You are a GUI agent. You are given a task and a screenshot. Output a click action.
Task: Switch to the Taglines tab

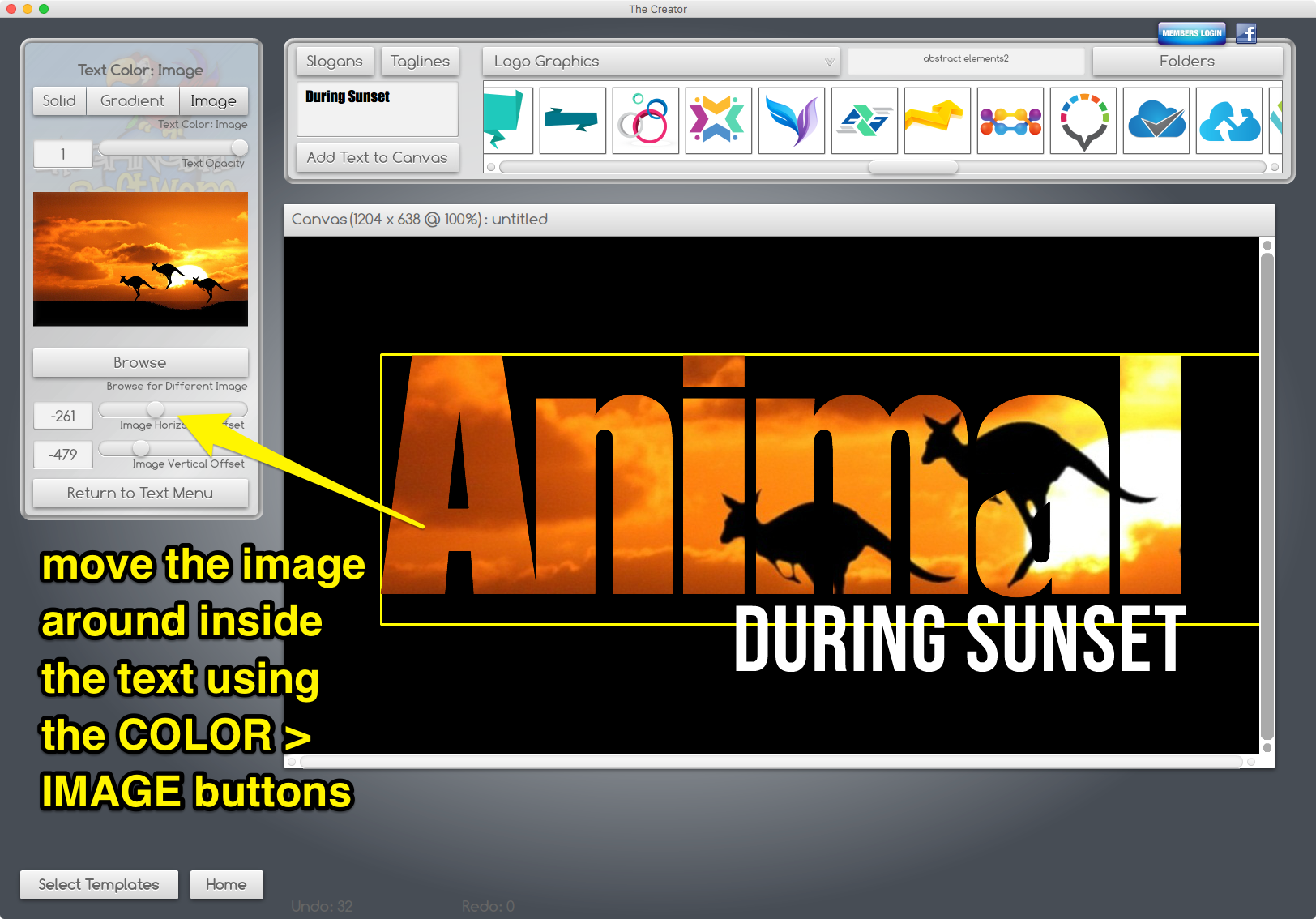(420, 62)
